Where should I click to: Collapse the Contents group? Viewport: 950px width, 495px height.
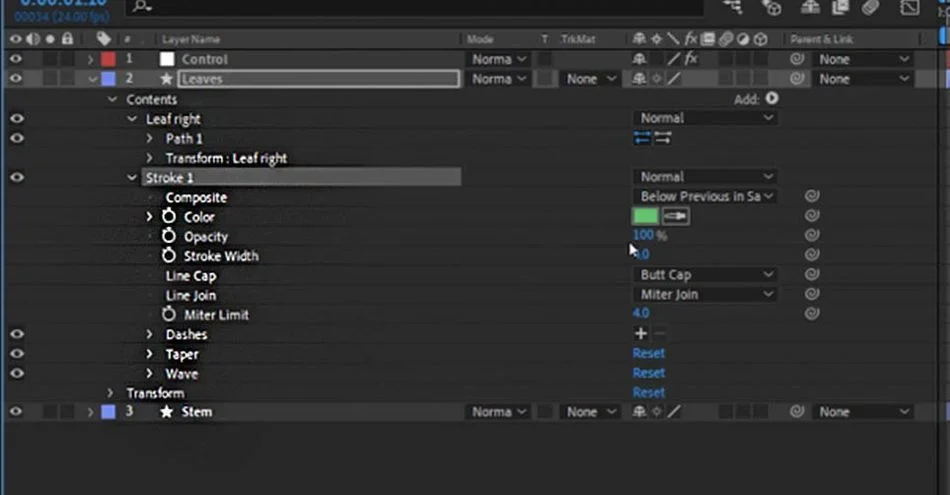coord(112,99)
